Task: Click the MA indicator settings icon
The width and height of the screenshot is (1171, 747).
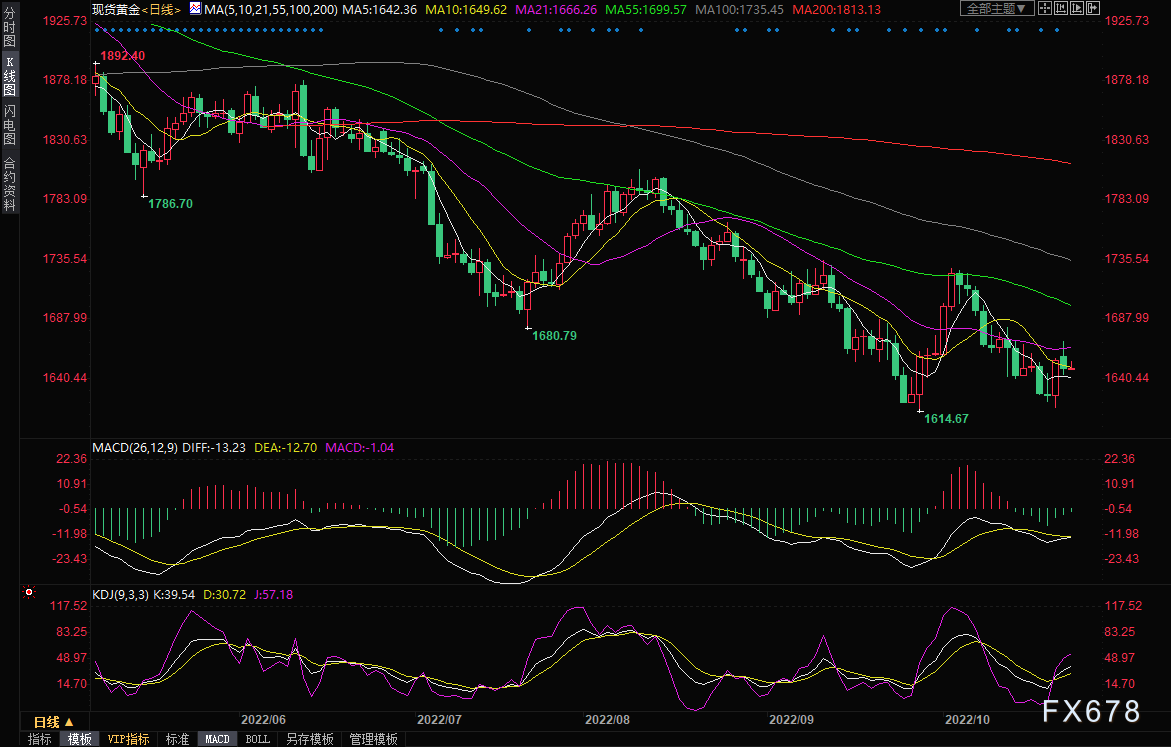Action: 196,9
